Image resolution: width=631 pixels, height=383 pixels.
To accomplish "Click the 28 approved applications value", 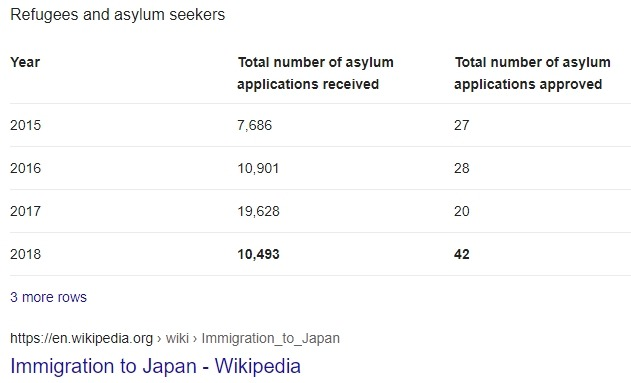I will (462, 168).
